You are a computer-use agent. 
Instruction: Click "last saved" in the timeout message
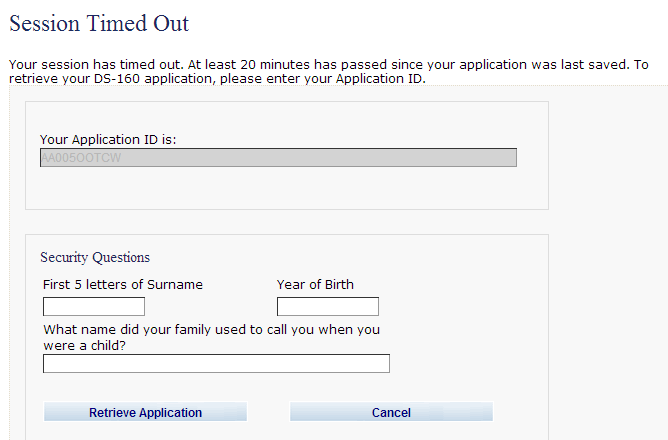(x=591, y=64)
